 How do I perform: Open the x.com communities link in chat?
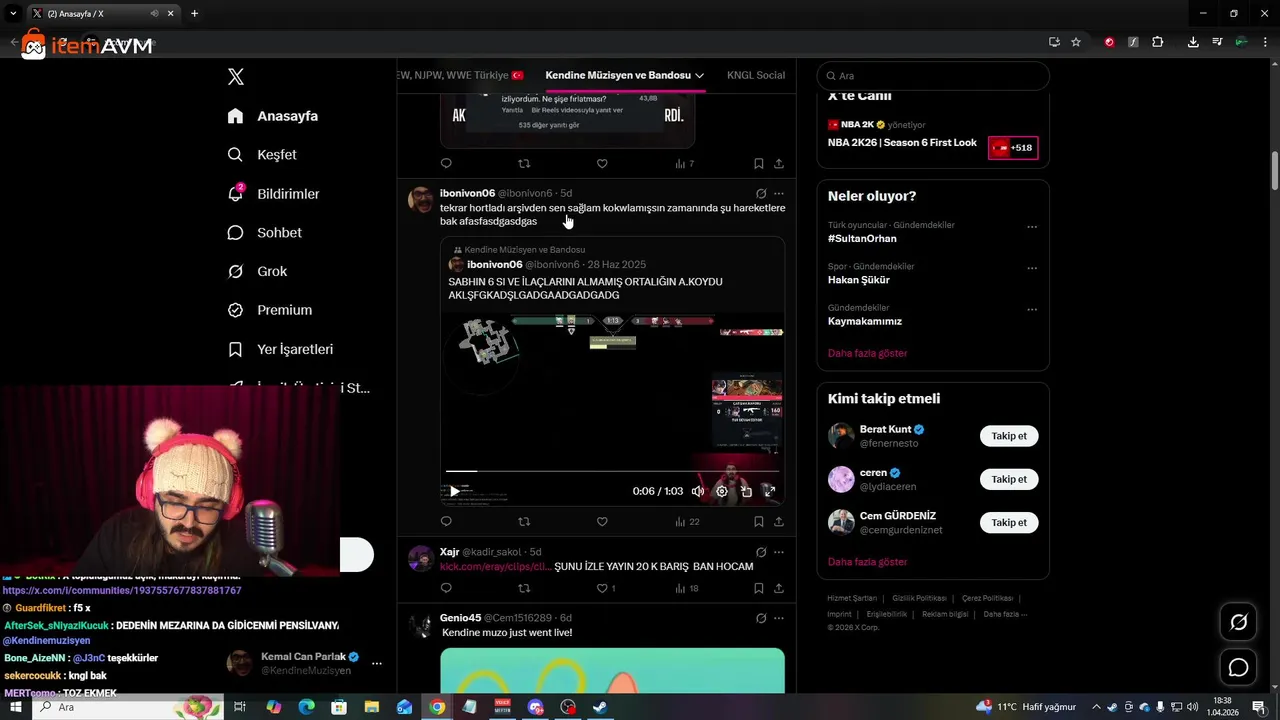coord(122,591)
